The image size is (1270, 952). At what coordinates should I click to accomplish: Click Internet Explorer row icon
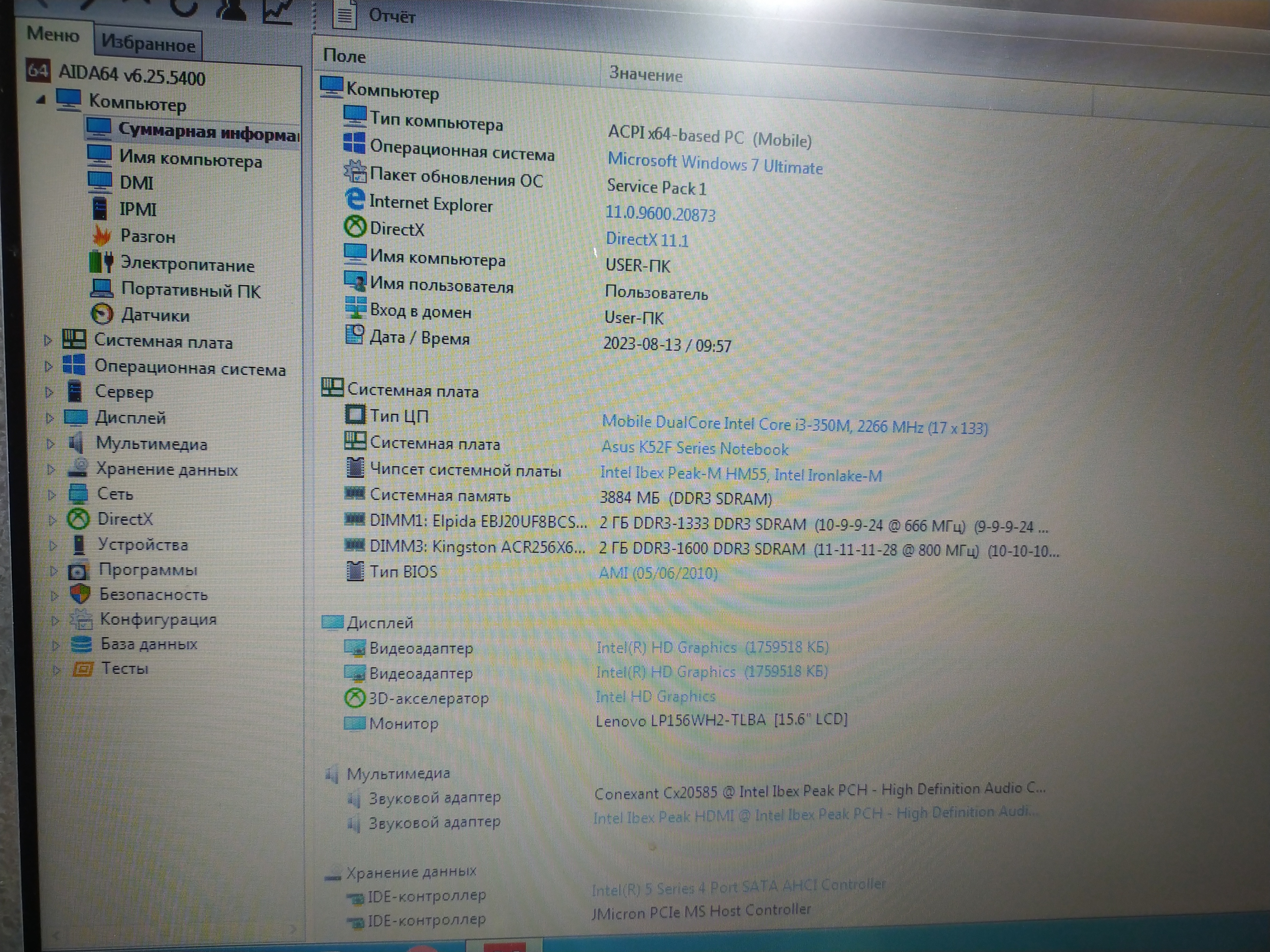355,199
